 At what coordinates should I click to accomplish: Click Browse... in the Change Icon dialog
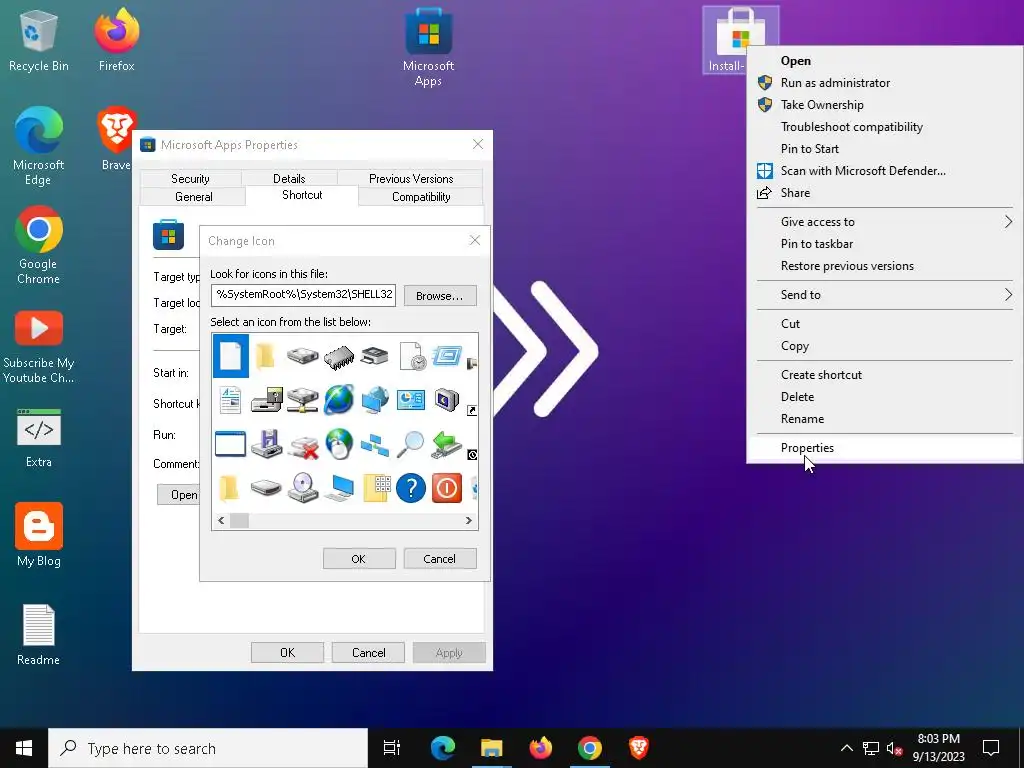point(440,296)
